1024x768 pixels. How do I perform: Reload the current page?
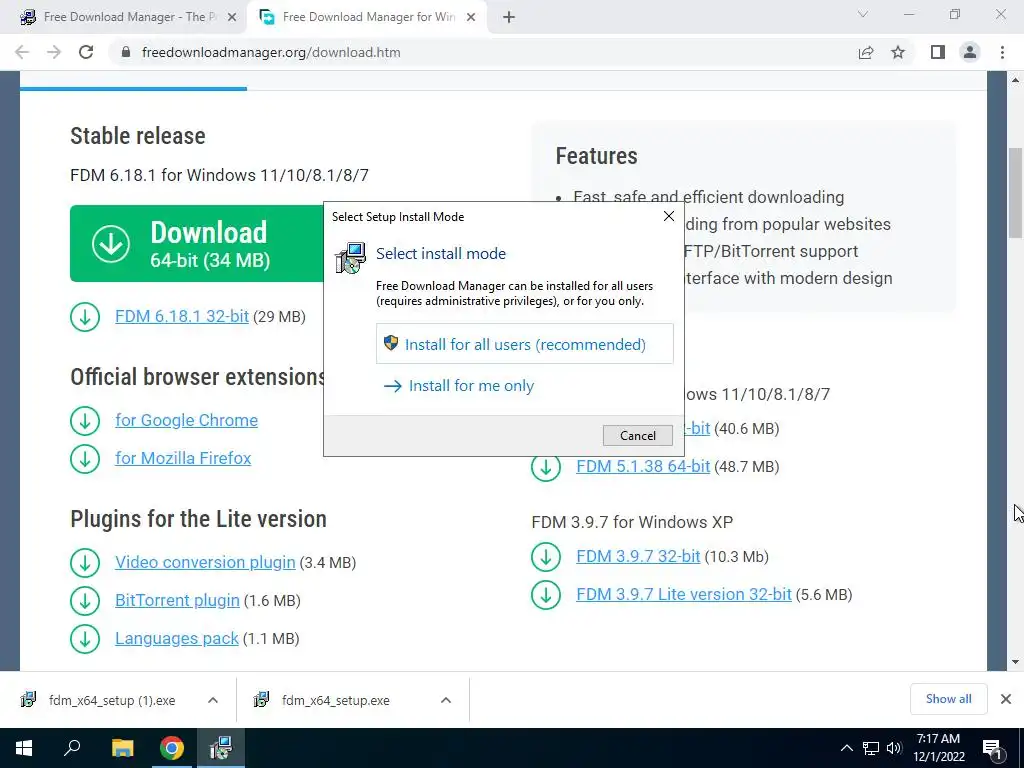86,52
